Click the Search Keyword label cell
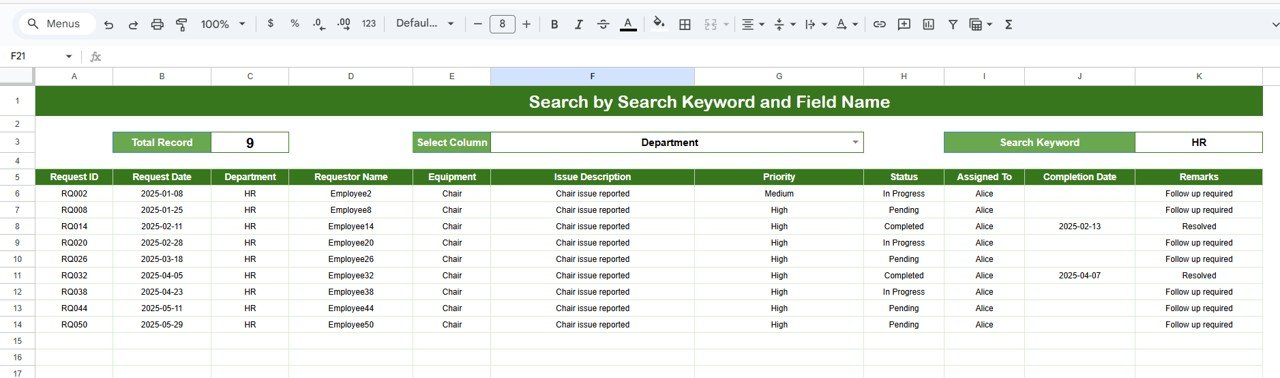The image size is (1280, 378). (1040, 142)
